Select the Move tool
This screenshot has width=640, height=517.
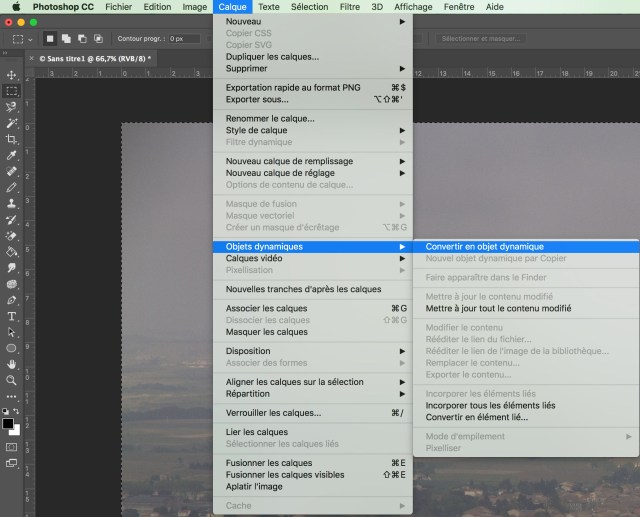(x=12, y=75)
